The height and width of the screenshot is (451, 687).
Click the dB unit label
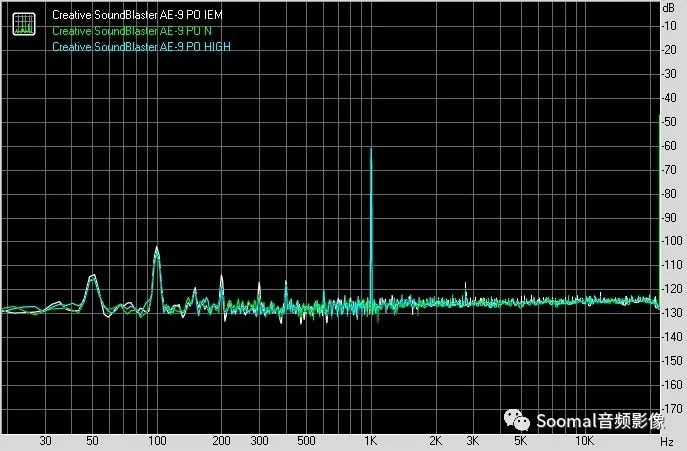click(668, 8)
